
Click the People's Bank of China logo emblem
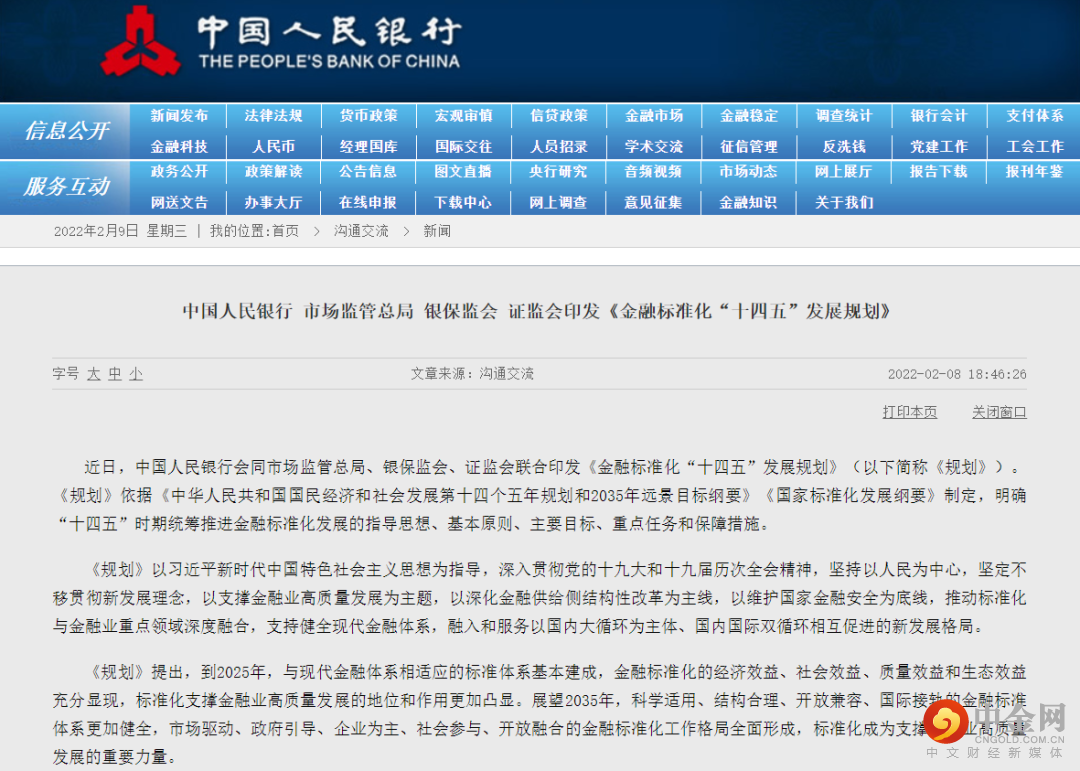point(141,41)
